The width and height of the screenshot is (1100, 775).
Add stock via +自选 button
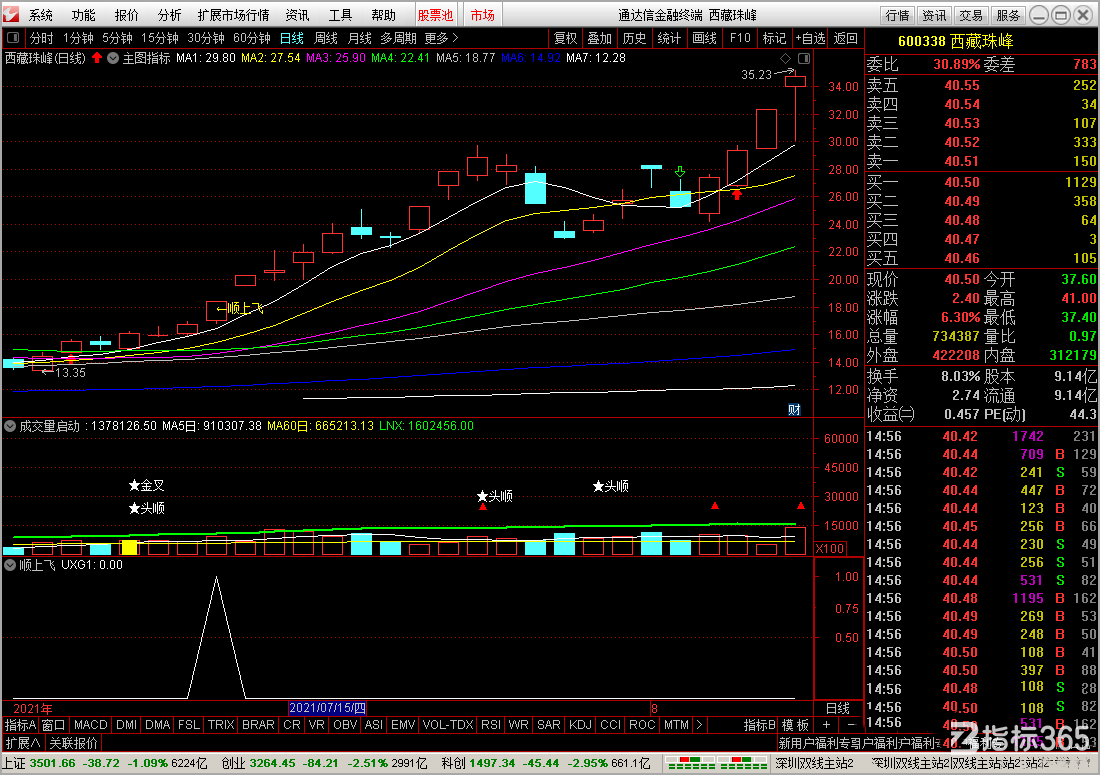coord(810,38)
